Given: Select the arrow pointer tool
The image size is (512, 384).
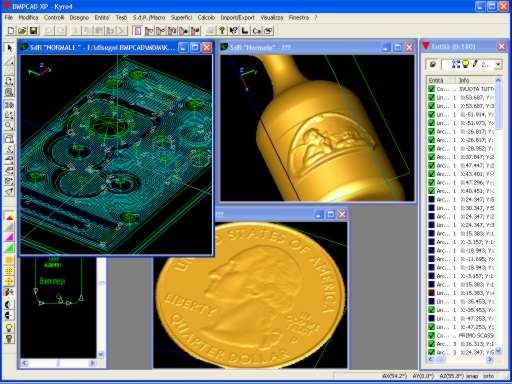Looking at the screenshot, I should click(x=9, y=48).
